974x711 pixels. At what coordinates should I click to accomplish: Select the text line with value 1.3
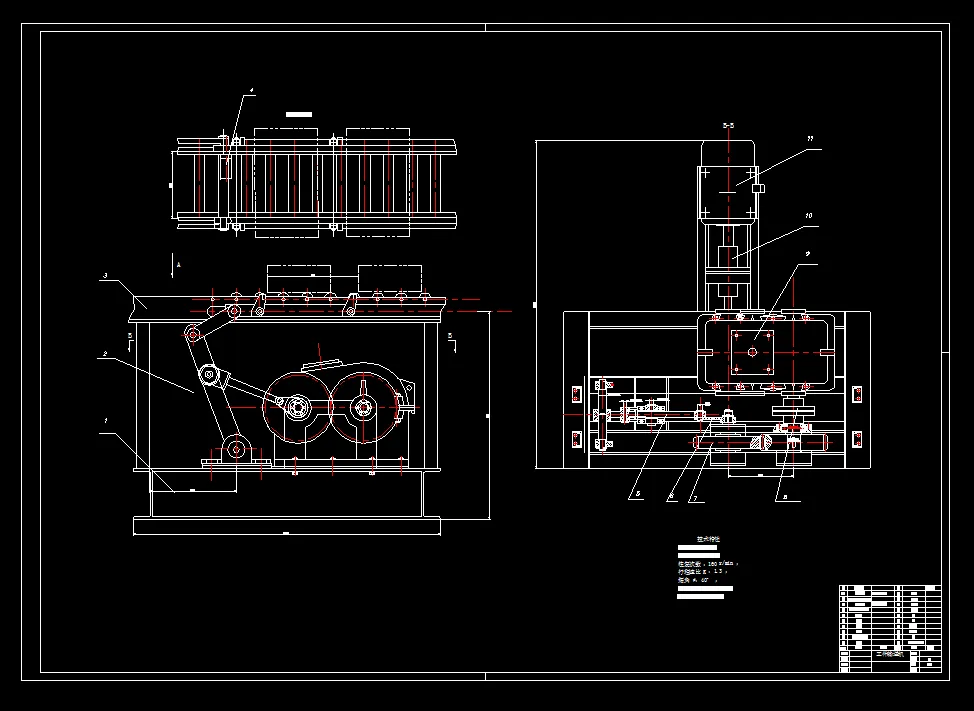[703, 571]
